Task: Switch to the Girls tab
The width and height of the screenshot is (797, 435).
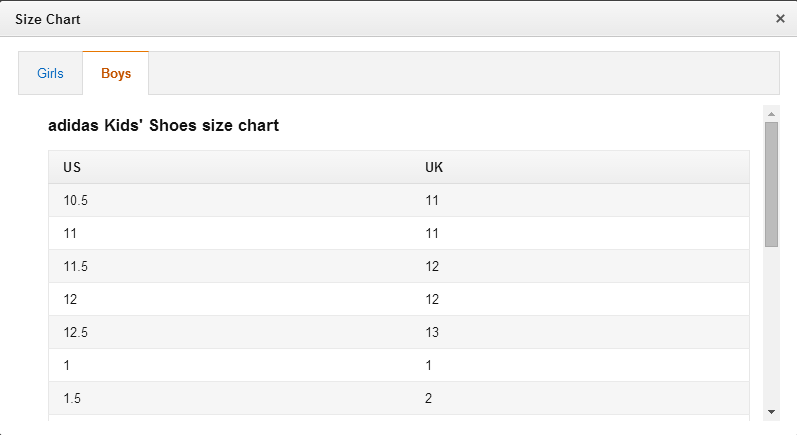Action: (x=50, y=73)
